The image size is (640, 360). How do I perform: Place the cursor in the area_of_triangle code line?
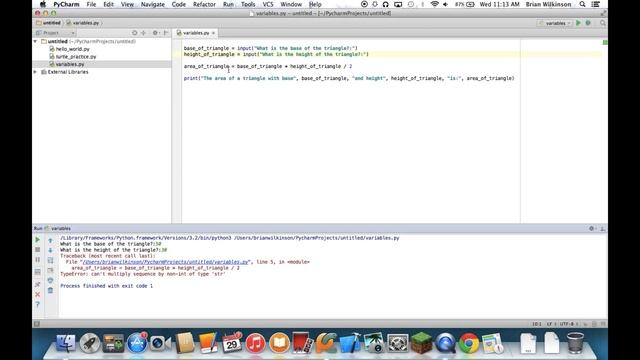(268, 66)
